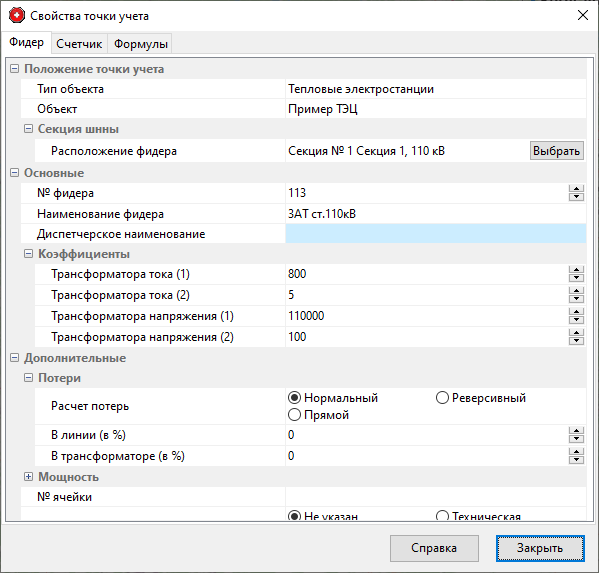Click the Наименование фидера field 3АТ ст.110кВ

tap(435, 214)
